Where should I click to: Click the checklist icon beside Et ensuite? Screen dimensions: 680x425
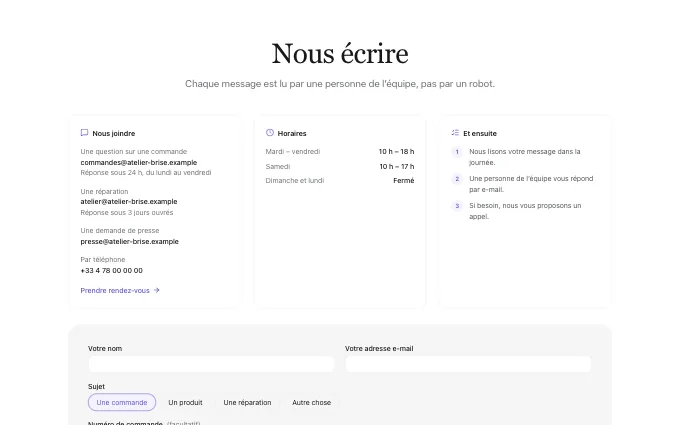pos(455,133)
